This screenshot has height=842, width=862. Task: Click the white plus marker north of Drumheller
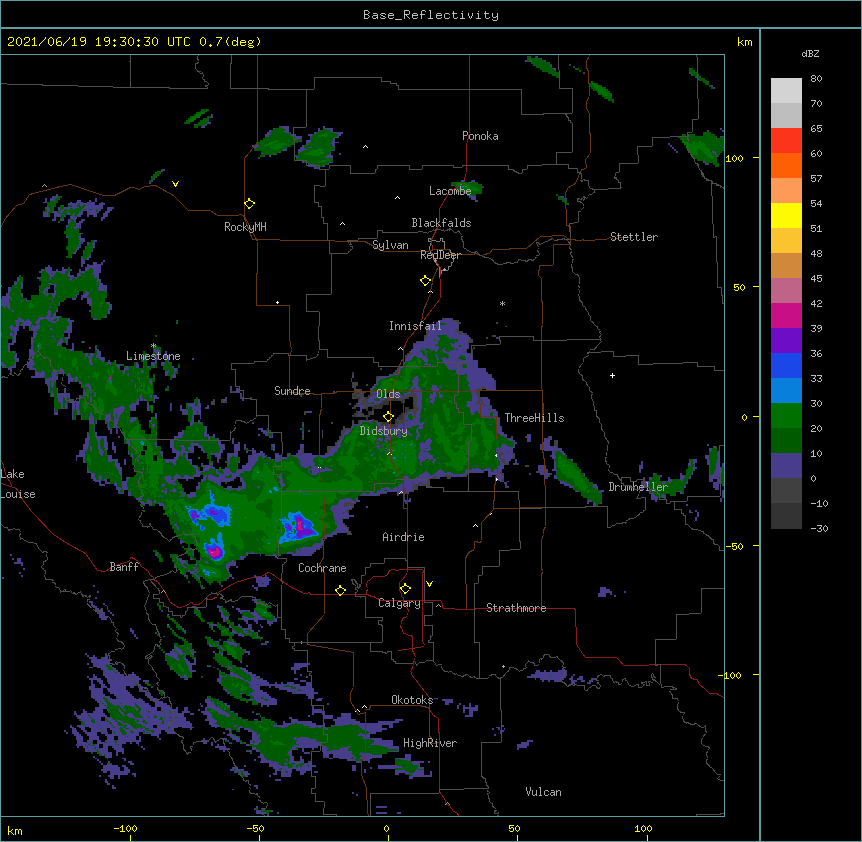[x=612, y=375]
